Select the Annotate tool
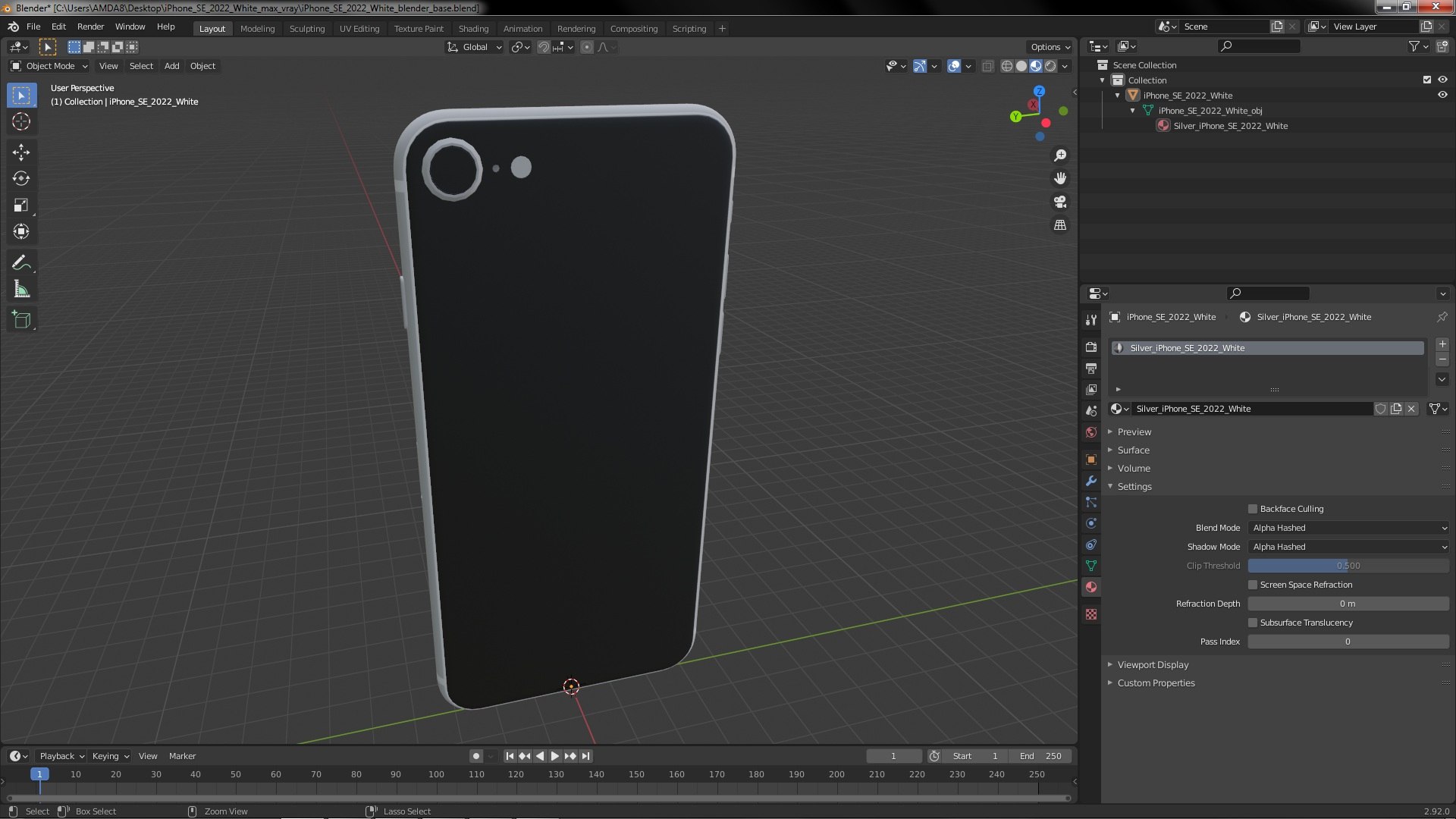This screenshot has width=1456, height=819. pyautogui.click(x=21, y=263)
